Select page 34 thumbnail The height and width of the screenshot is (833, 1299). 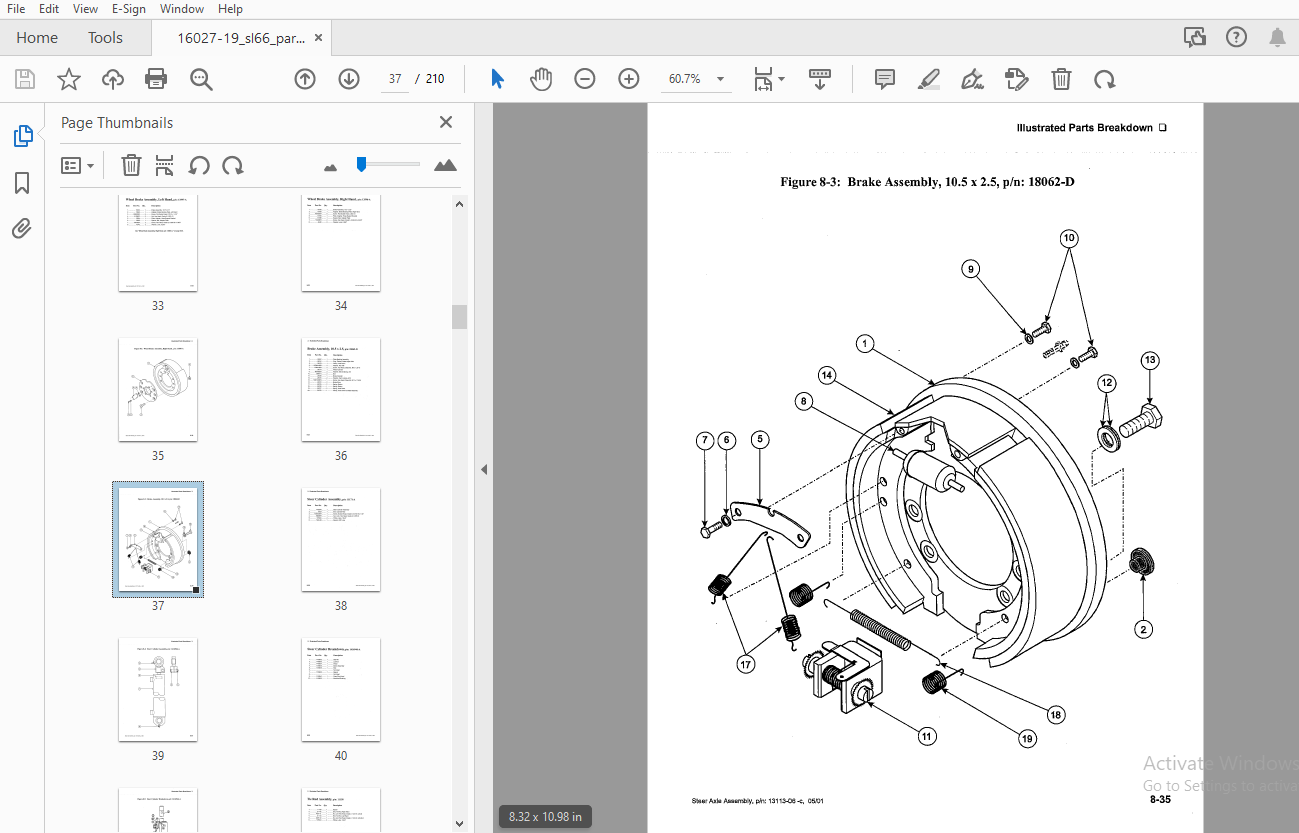[341, 245]
